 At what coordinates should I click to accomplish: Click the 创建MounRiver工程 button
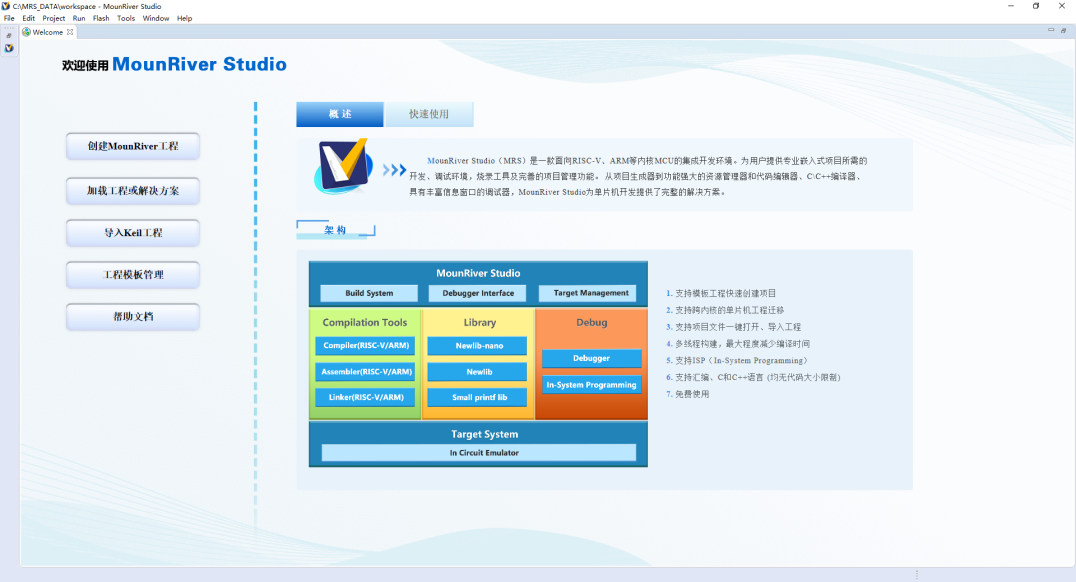[x=133, y=146]
